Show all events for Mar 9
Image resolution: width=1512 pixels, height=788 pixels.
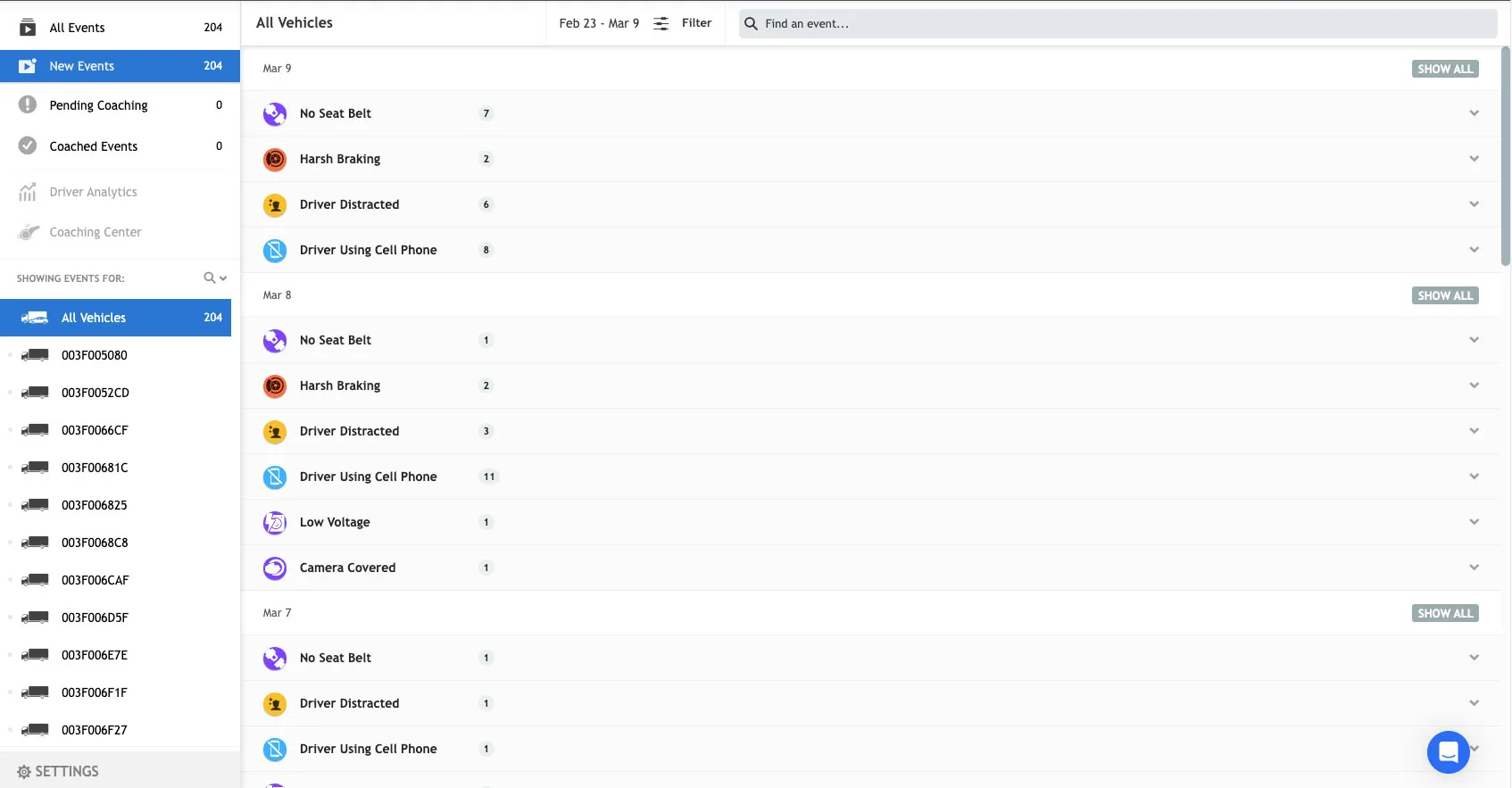(1445, 69)
